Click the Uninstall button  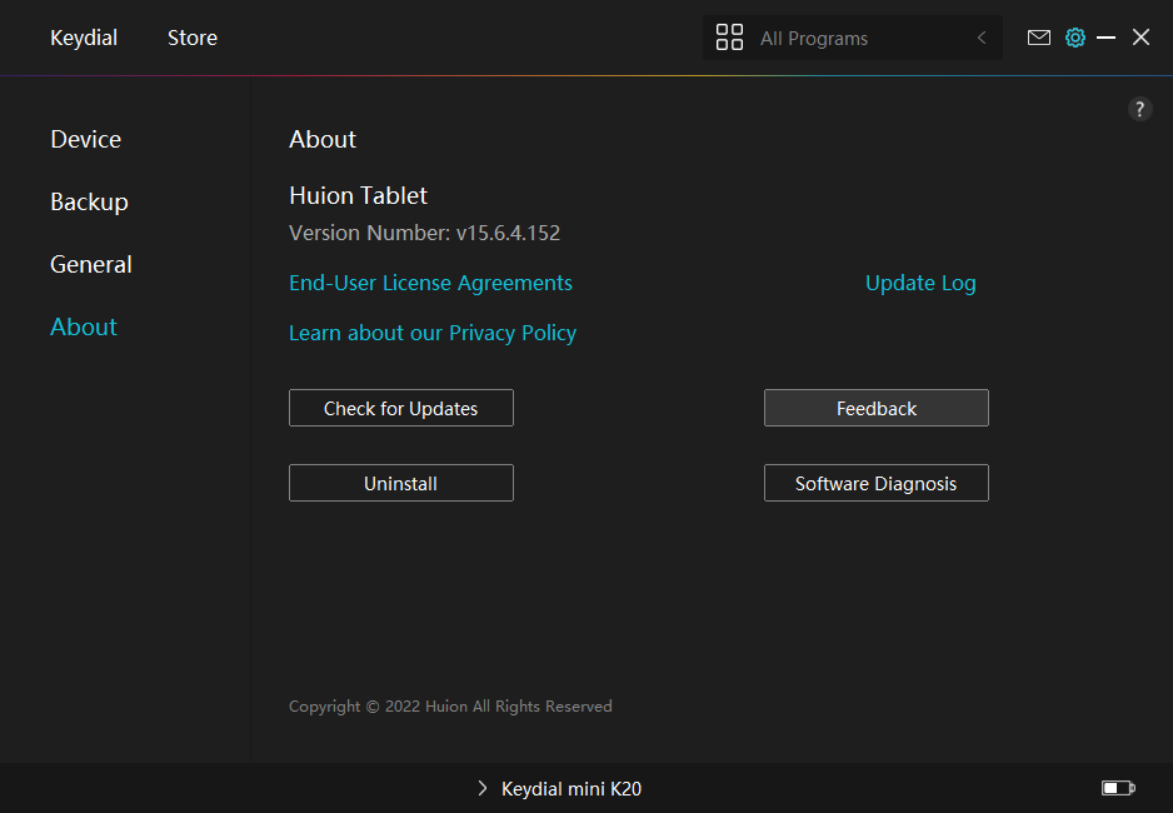[401, 483]
